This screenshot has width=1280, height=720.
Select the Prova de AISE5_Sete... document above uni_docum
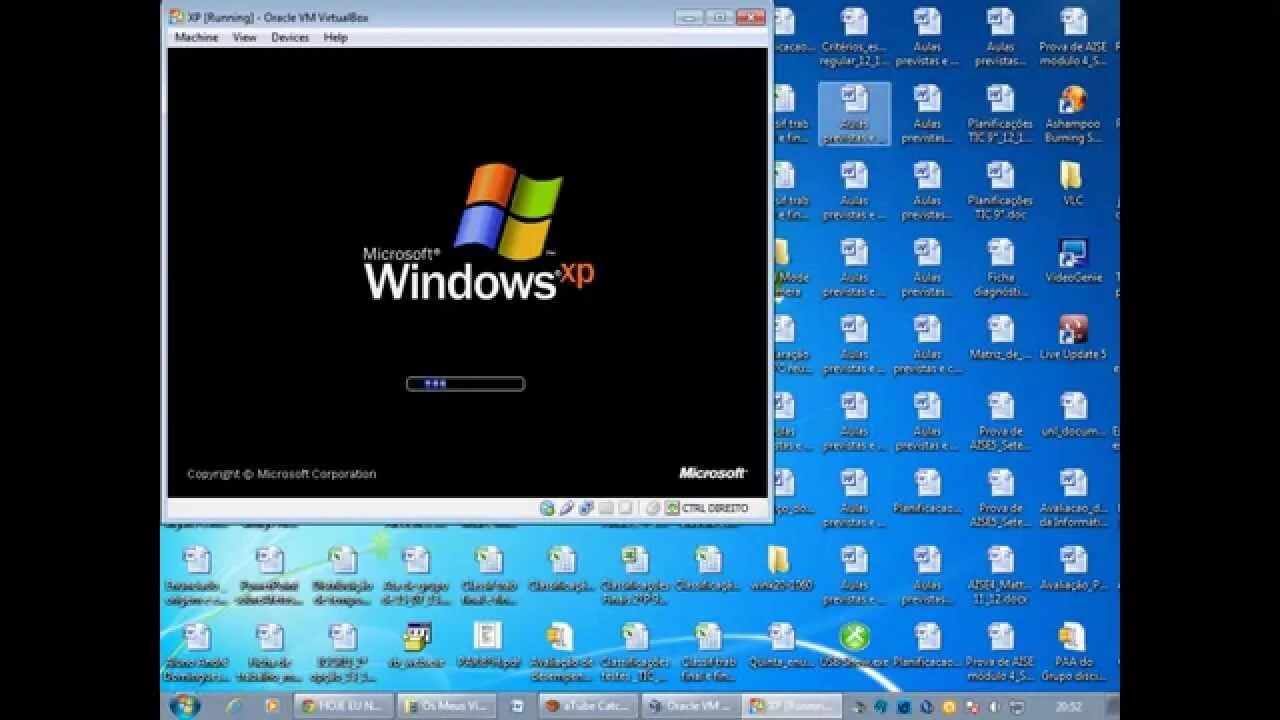(x=1000, y=422)
